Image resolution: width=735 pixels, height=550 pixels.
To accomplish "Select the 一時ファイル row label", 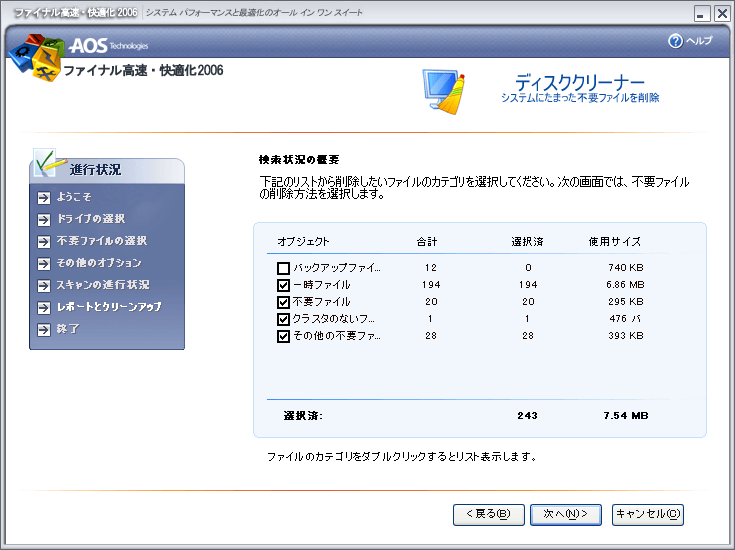I will click(x=322, y=285).
